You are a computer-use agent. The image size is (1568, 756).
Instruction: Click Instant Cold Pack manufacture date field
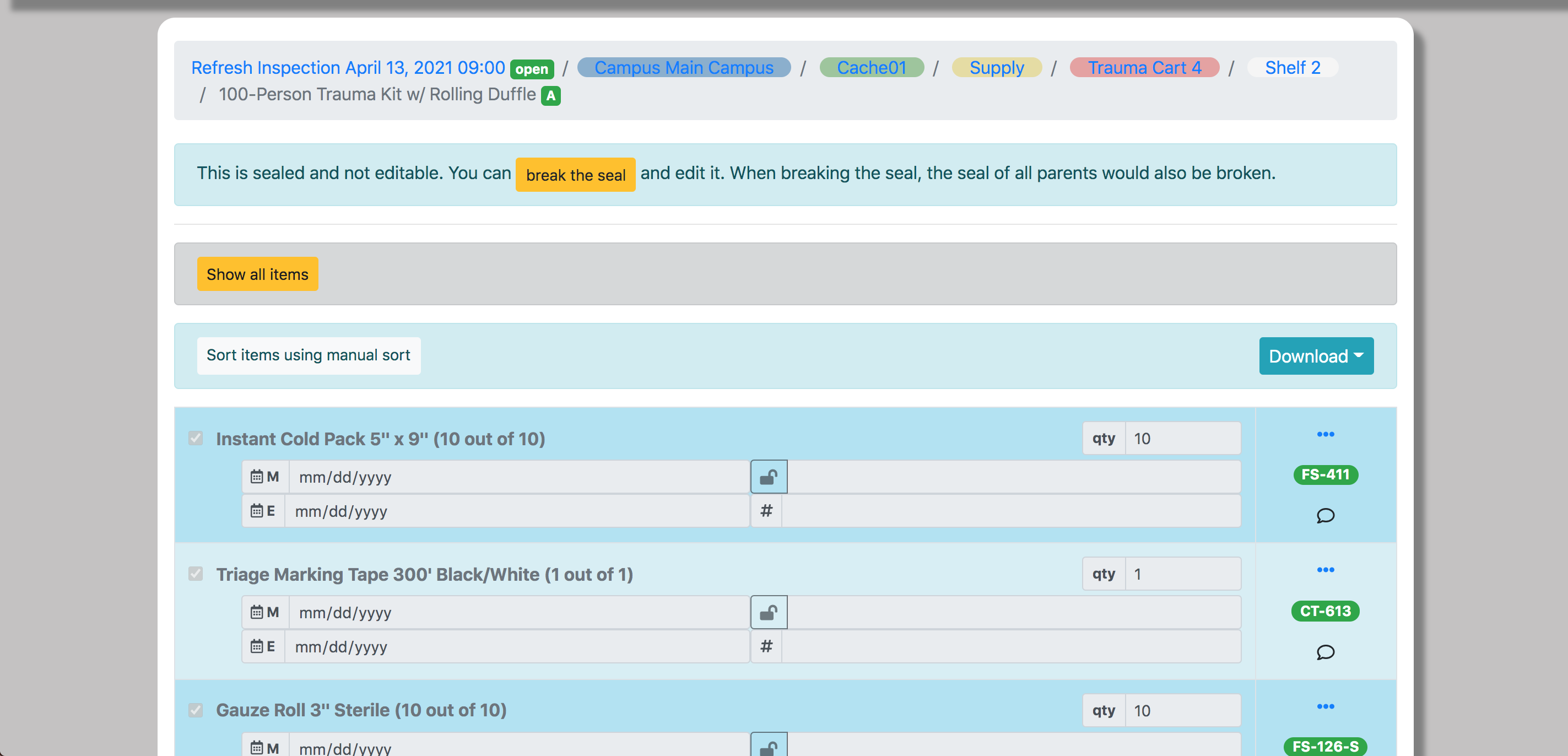[518, 477]
